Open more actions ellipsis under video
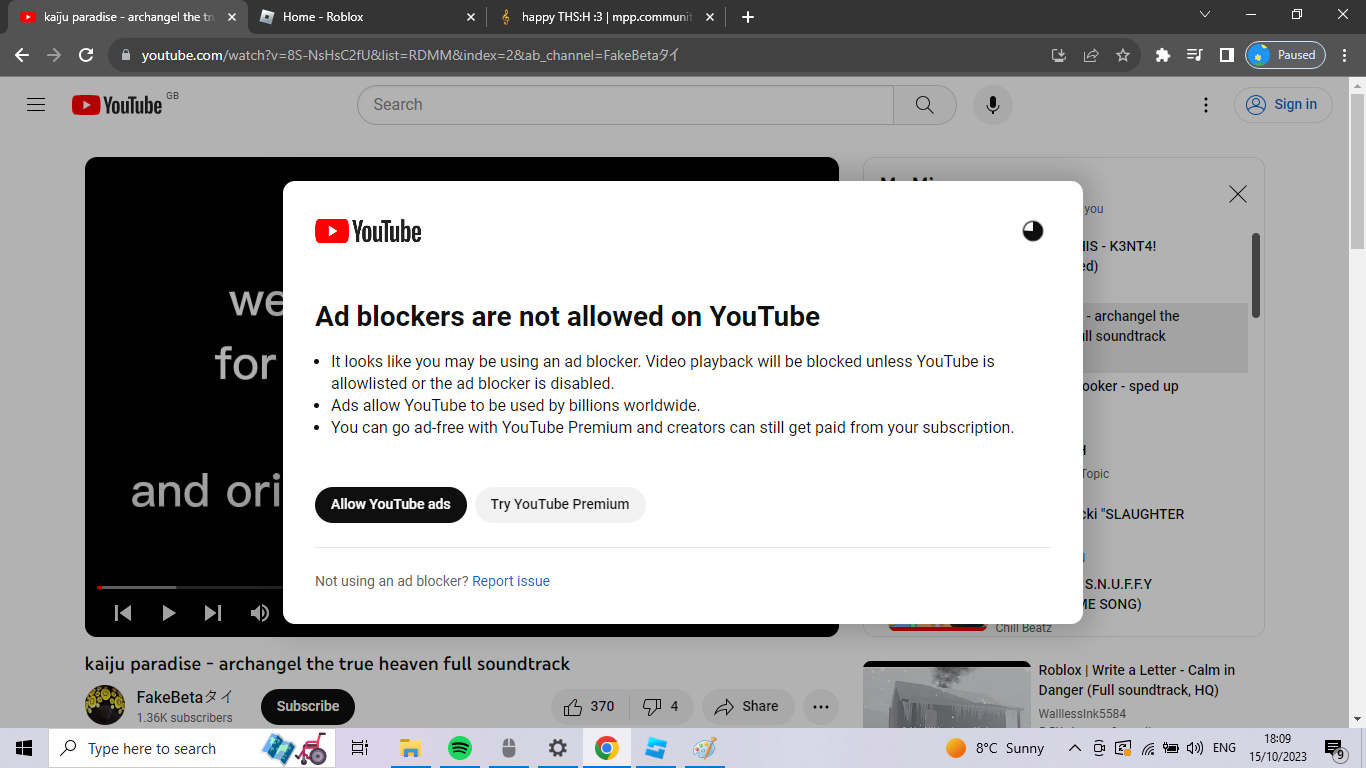The width and height of the screenshot is (1366, 768). [821, 706]
